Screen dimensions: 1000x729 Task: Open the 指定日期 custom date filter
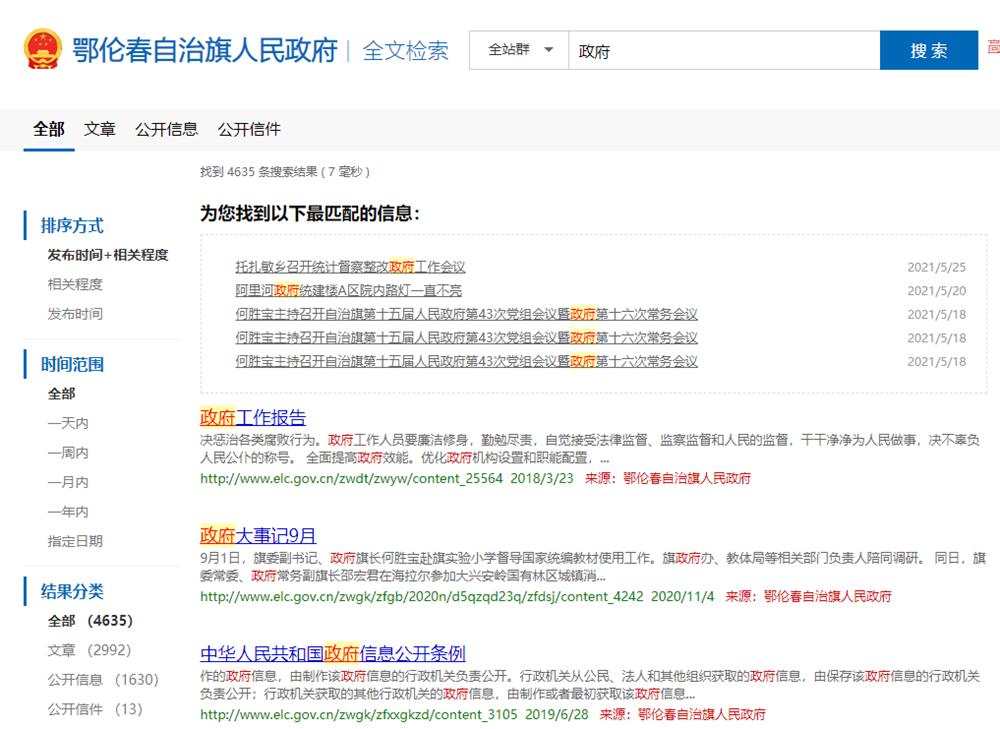pos(72,540)
